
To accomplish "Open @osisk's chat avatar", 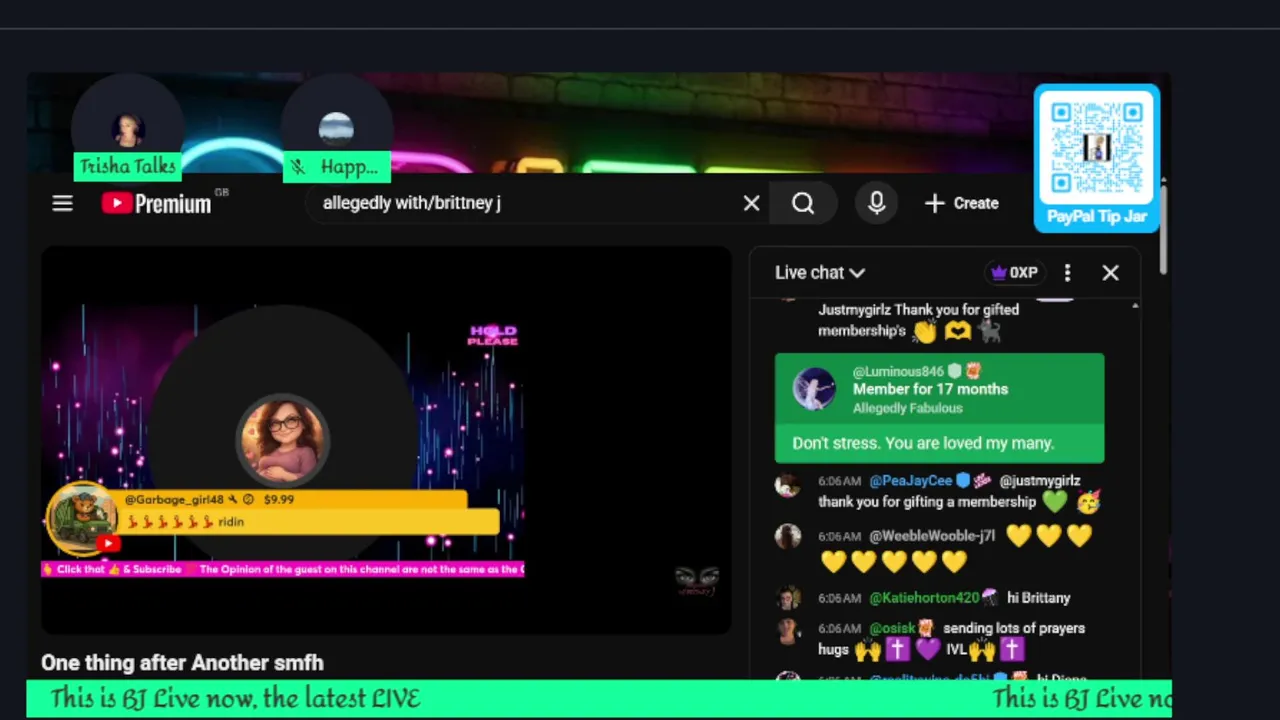I will [x=788, y=631].
